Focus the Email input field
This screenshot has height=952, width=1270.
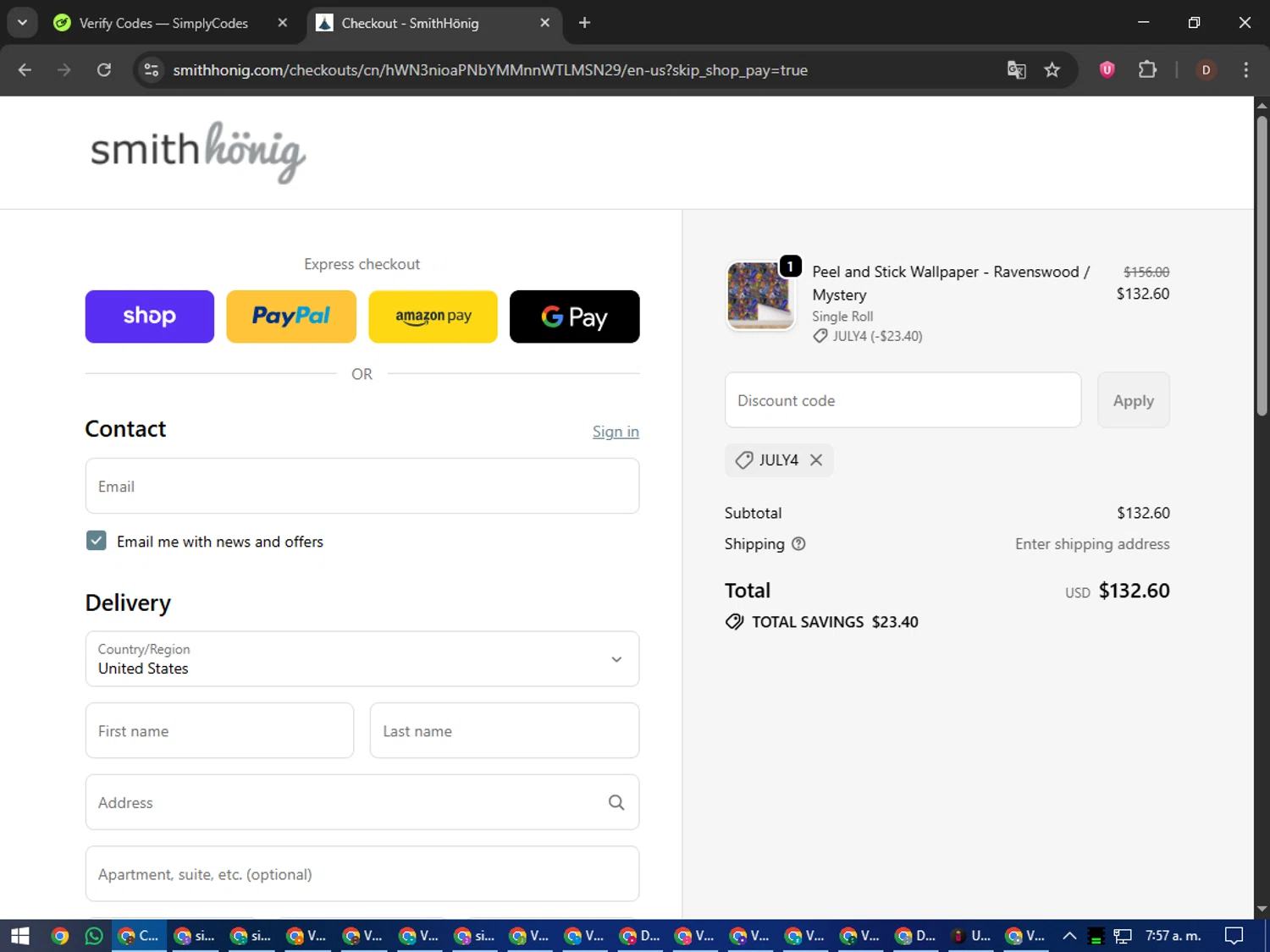(362, 486)
